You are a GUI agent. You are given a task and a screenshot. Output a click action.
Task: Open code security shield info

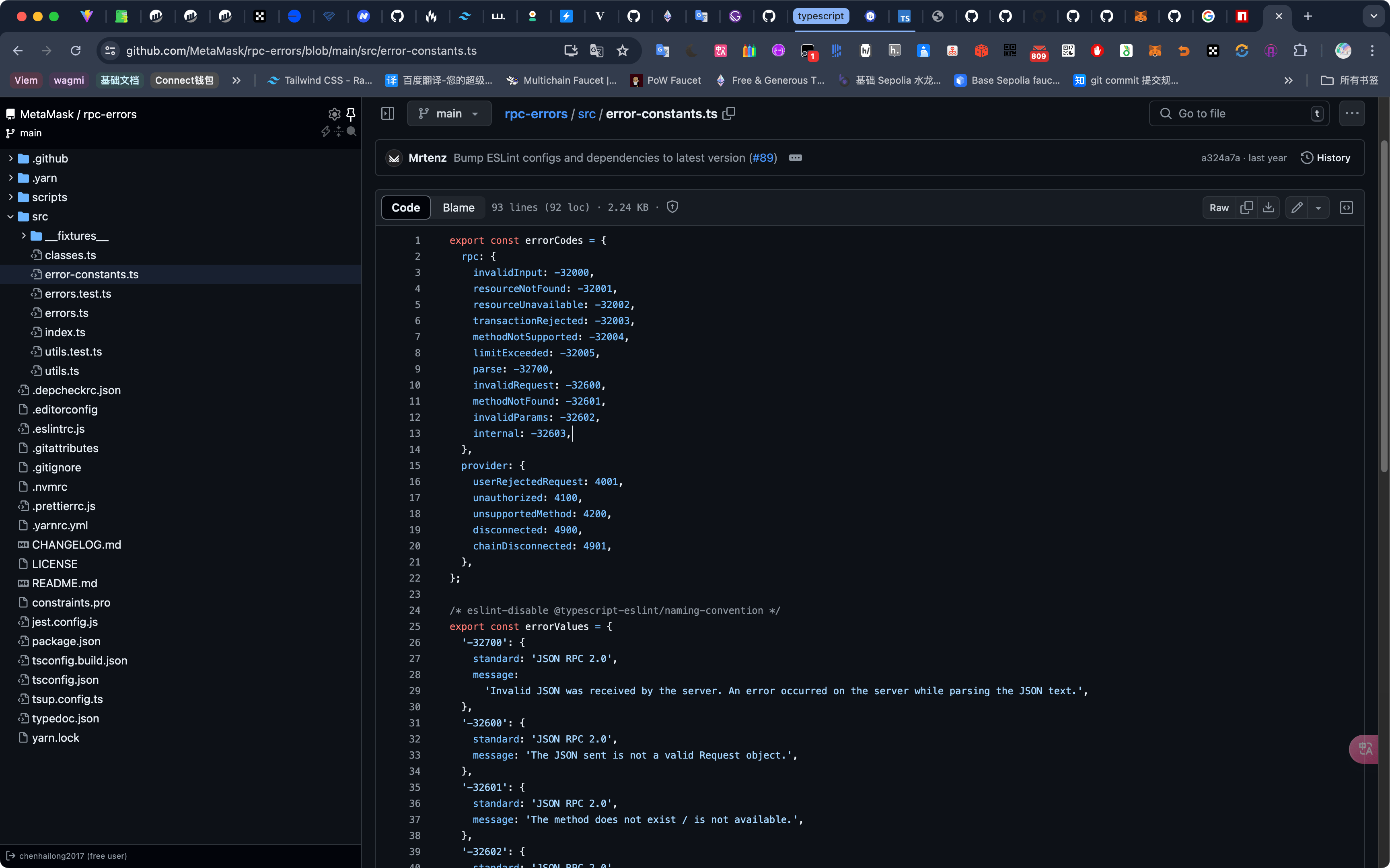[672, 207]
